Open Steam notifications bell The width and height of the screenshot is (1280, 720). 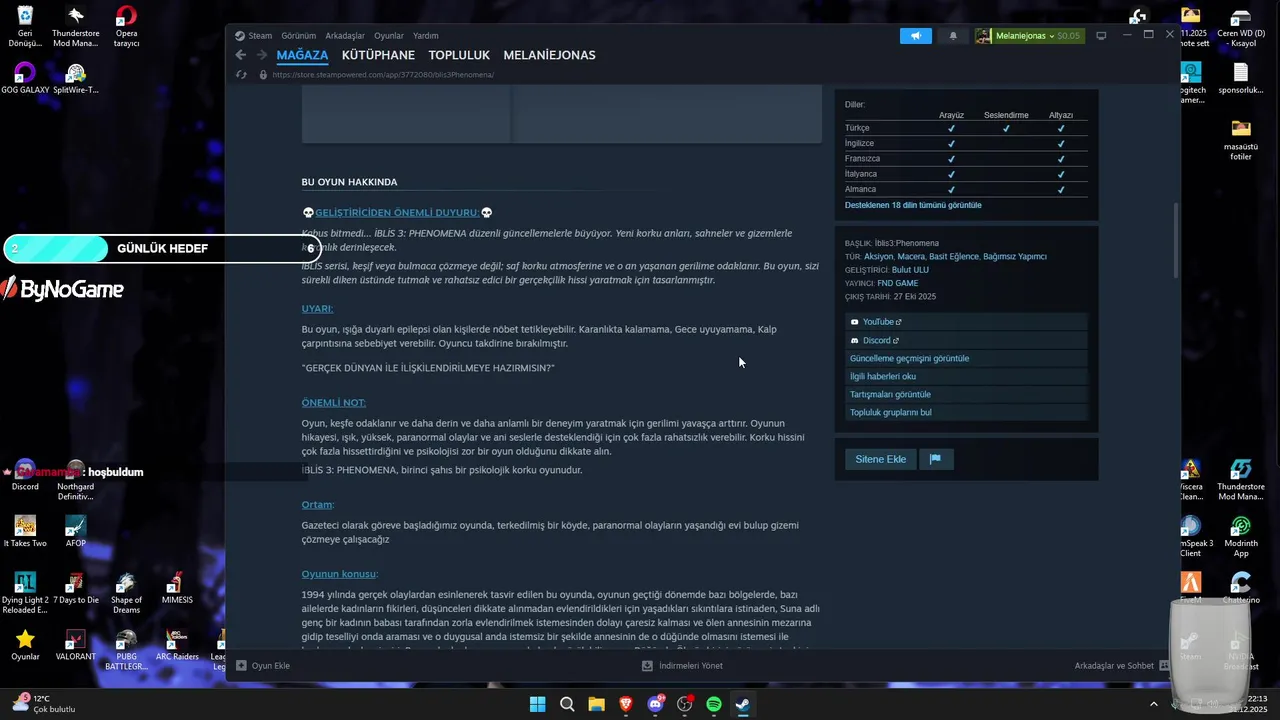point(953,36)
